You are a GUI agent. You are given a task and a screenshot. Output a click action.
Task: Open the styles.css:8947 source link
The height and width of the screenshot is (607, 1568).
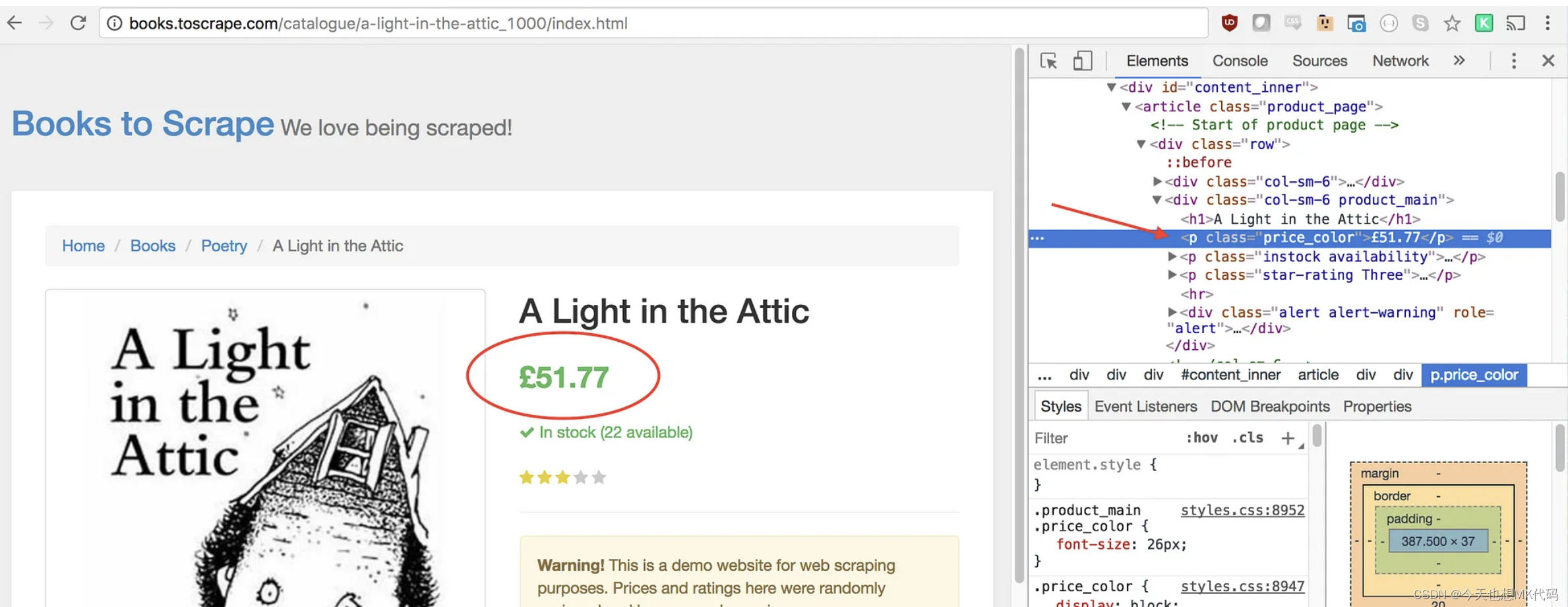coord(1242,587)
